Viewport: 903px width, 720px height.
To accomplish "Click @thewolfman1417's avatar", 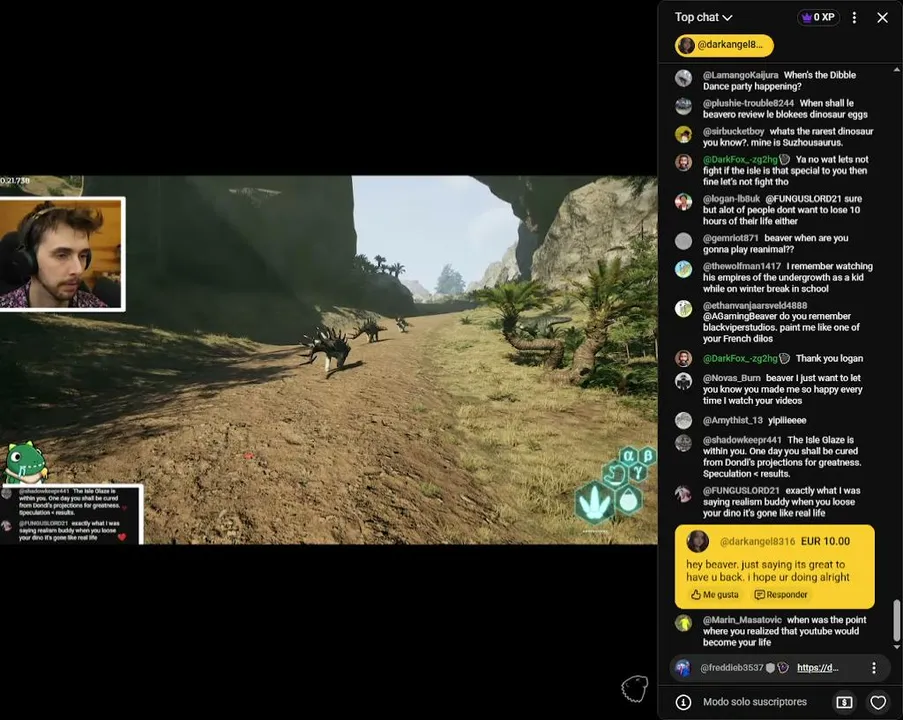I will (x=684, y=269).
